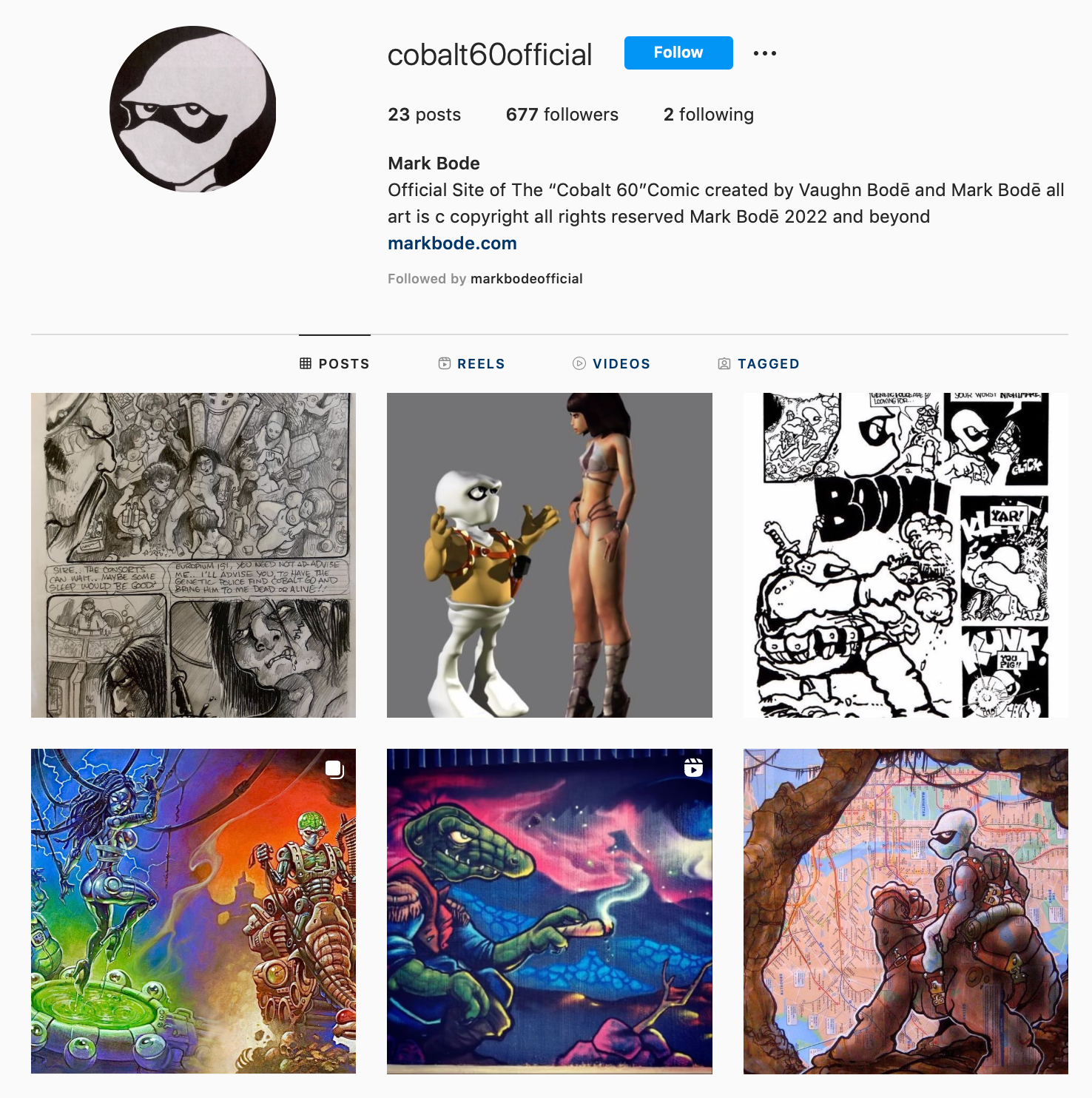
Task: Switch to the REELS tab
Action: click(x=471, y=363)
